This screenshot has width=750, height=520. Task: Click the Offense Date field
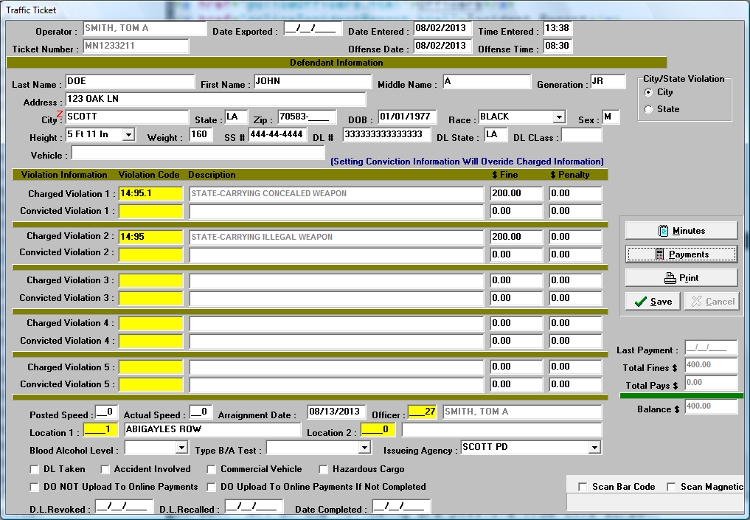442,46
